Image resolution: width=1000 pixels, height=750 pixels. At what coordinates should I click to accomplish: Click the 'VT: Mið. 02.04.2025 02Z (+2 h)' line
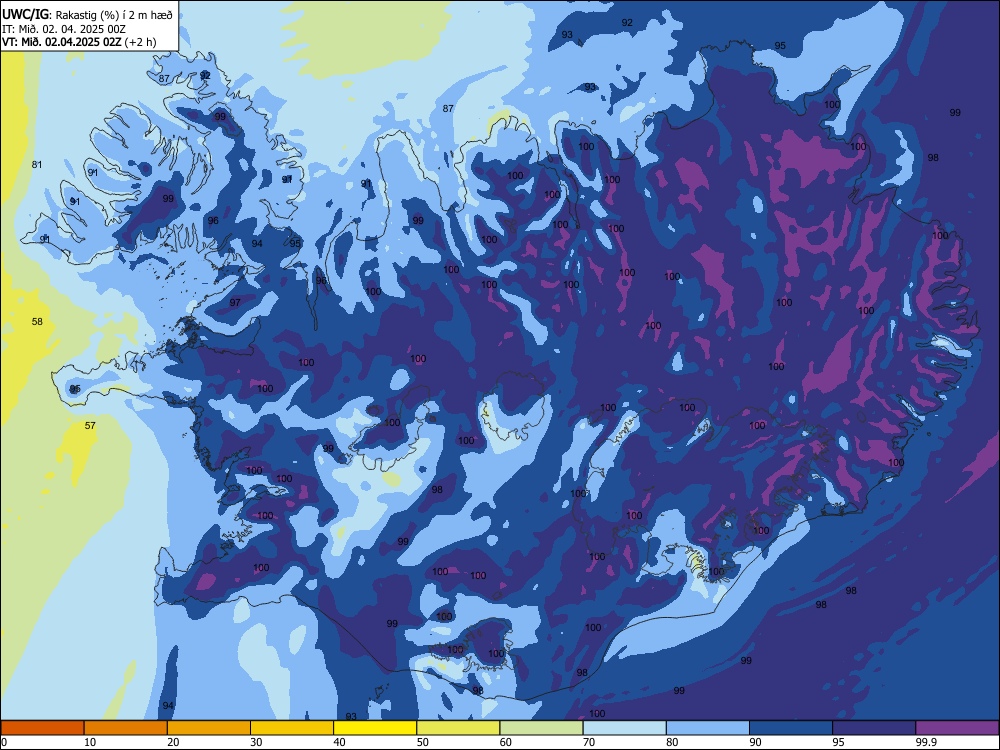pyautogui.click(x=79, y=42)
